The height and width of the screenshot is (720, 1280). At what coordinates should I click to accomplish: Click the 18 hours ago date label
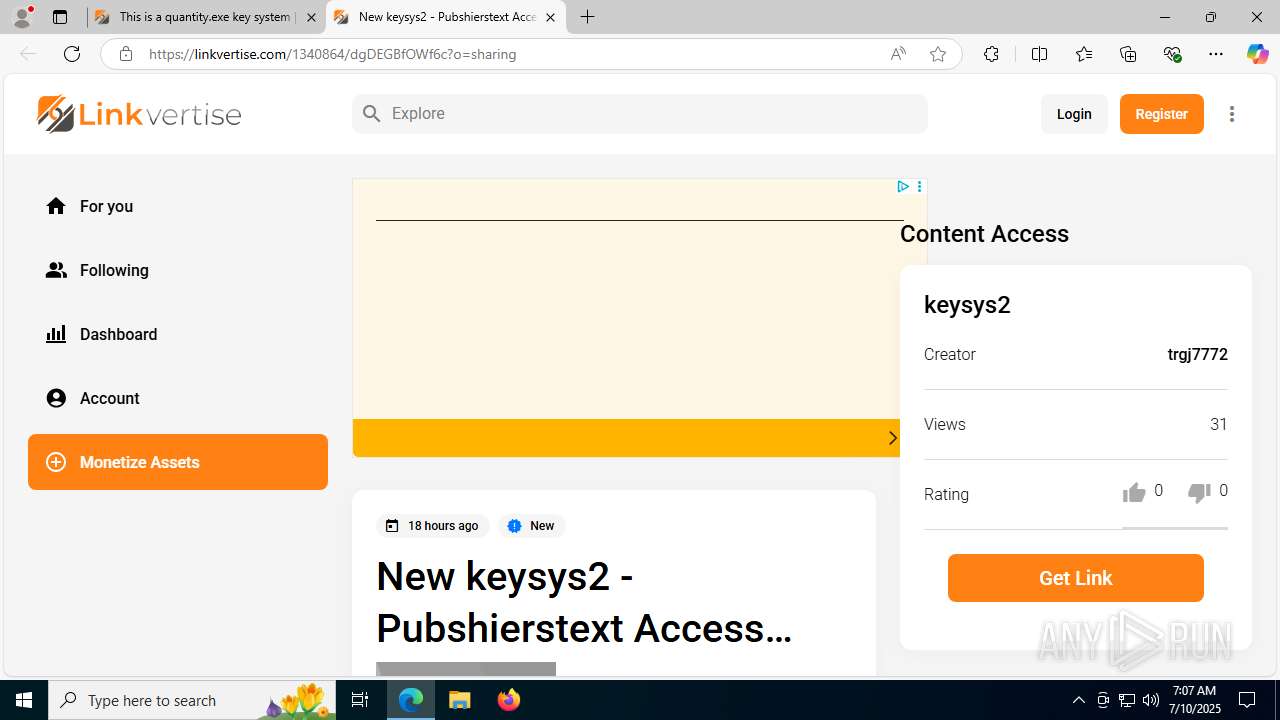click(x=432, y=526)
